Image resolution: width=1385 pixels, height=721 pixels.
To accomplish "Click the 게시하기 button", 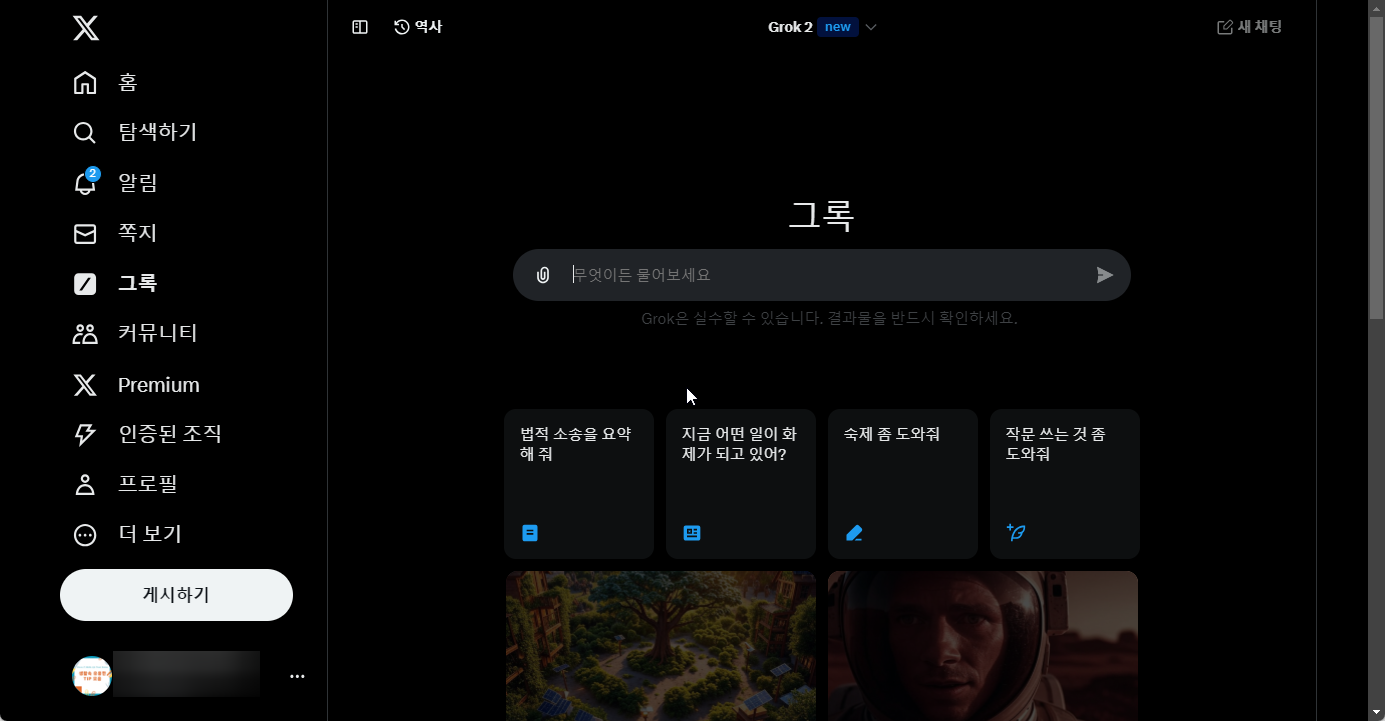I will 176,594.
